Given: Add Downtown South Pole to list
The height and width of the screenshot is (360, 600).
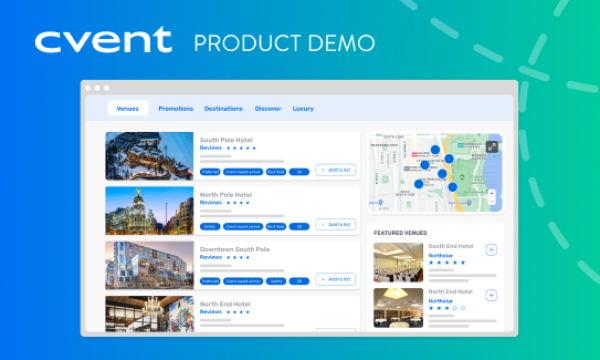Looking at the screenshot, I should [x=336, y=279].
